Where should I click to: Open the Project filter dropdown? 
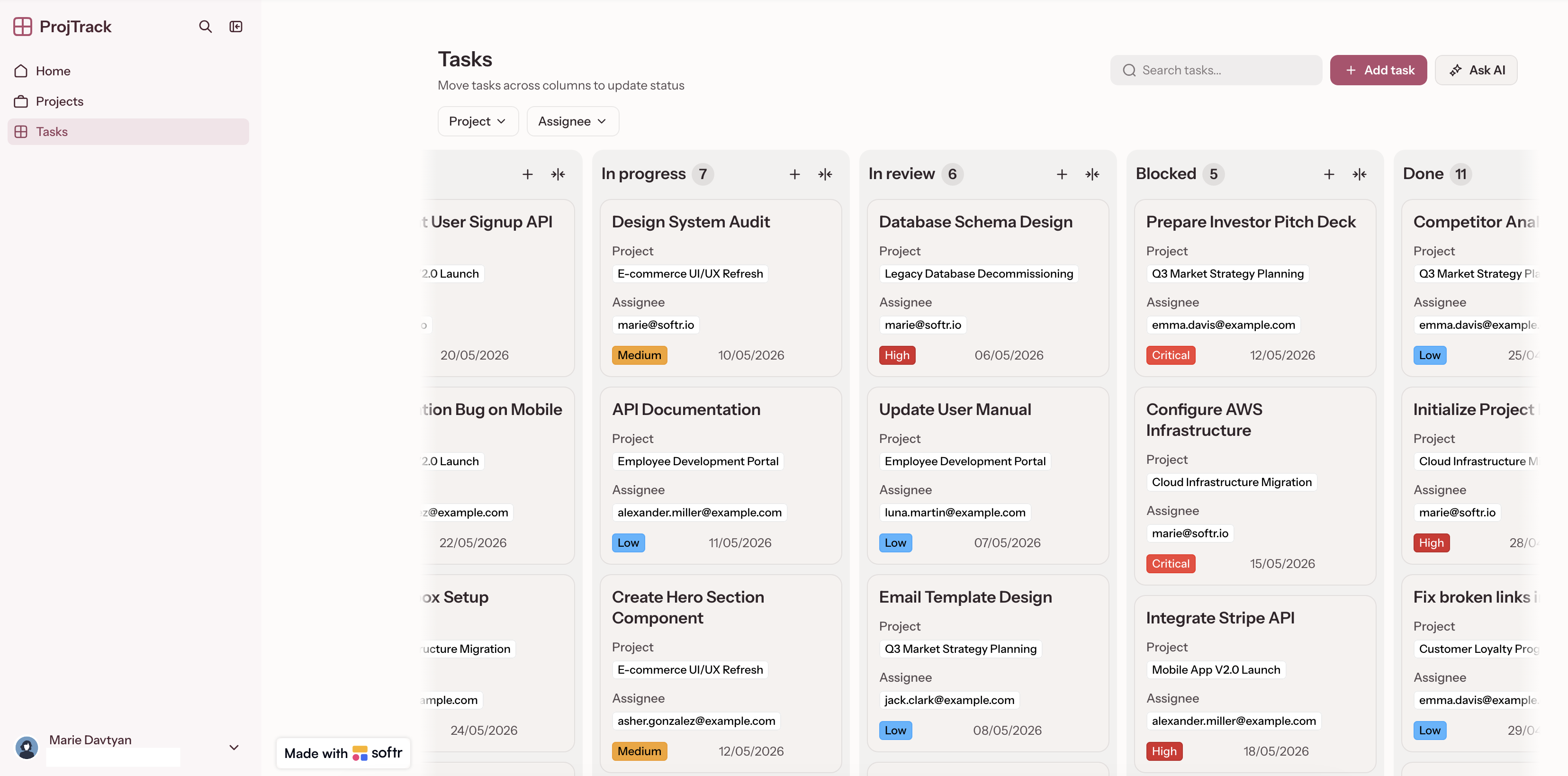(478, 121)
